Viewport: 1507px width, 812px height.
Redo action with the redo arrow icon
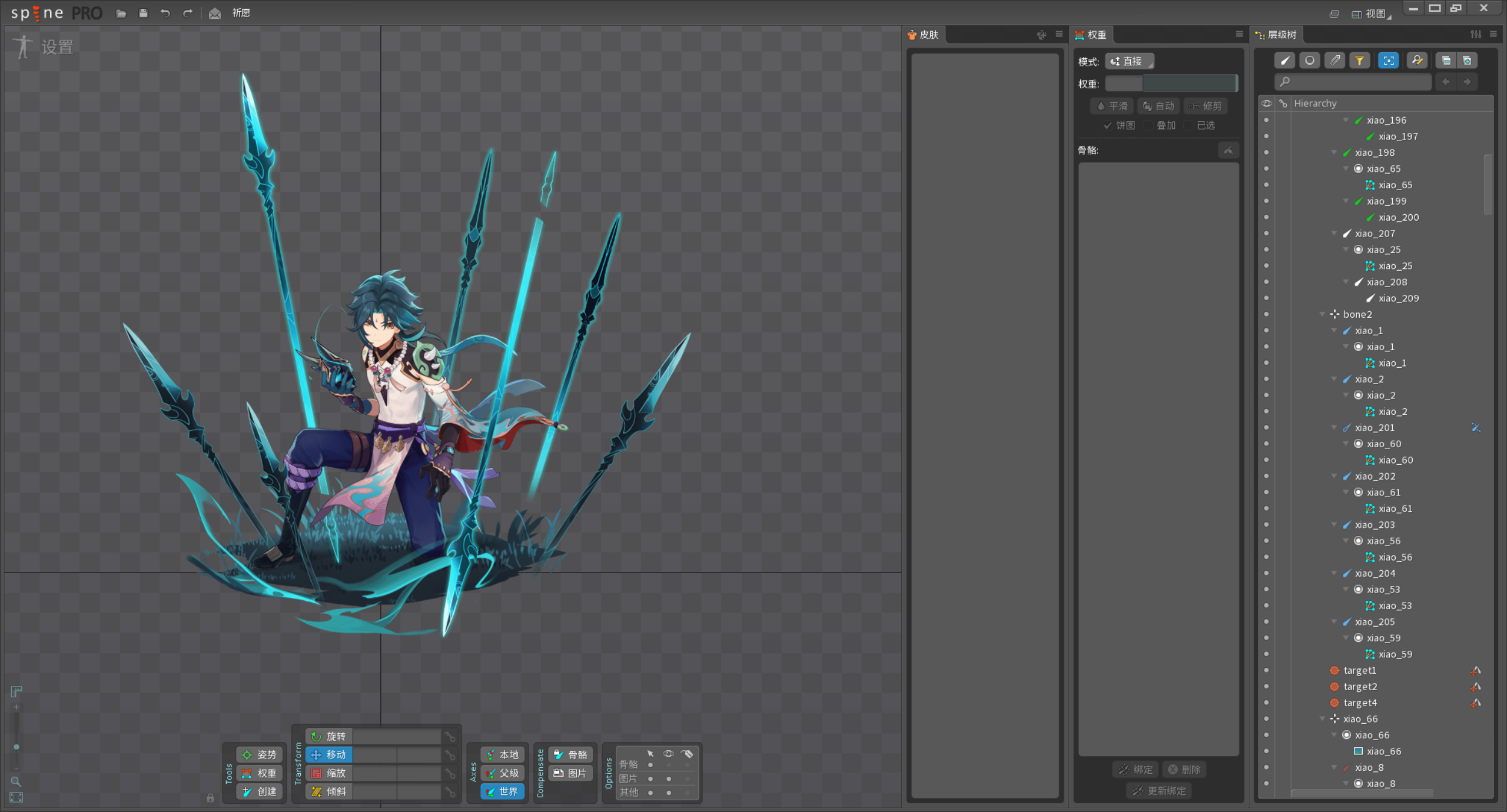click(x=188, y=13)
